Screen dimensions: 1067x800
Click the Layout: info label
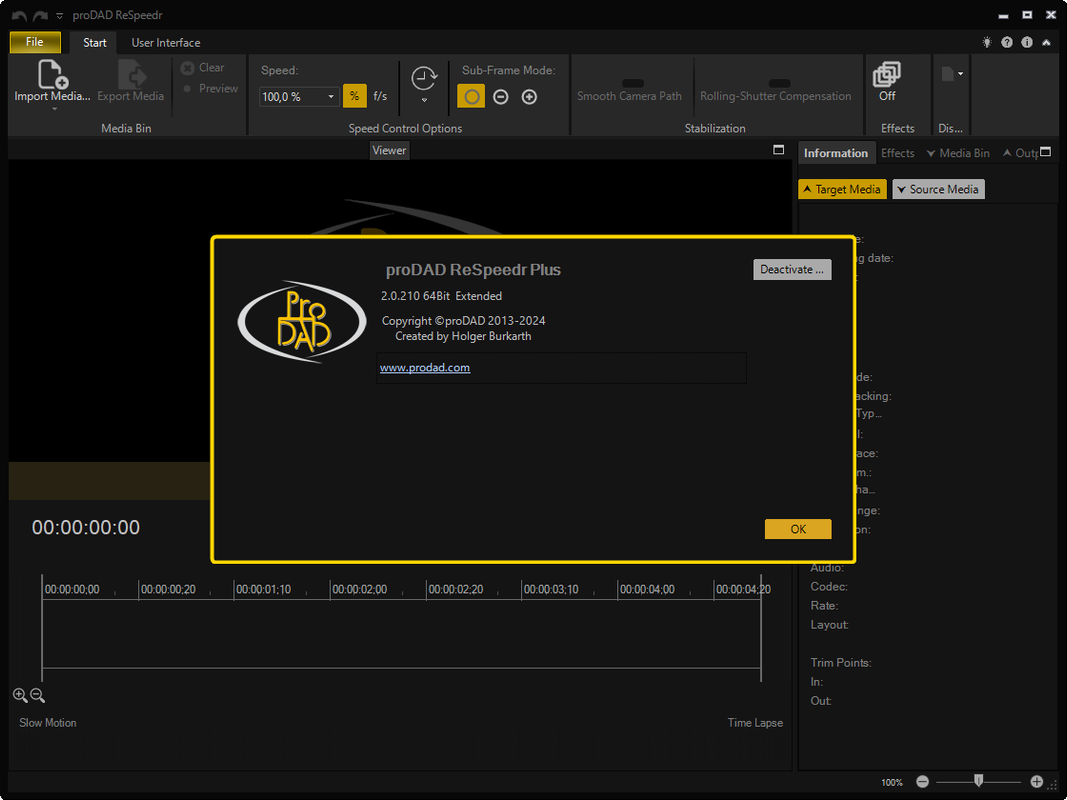830,624
